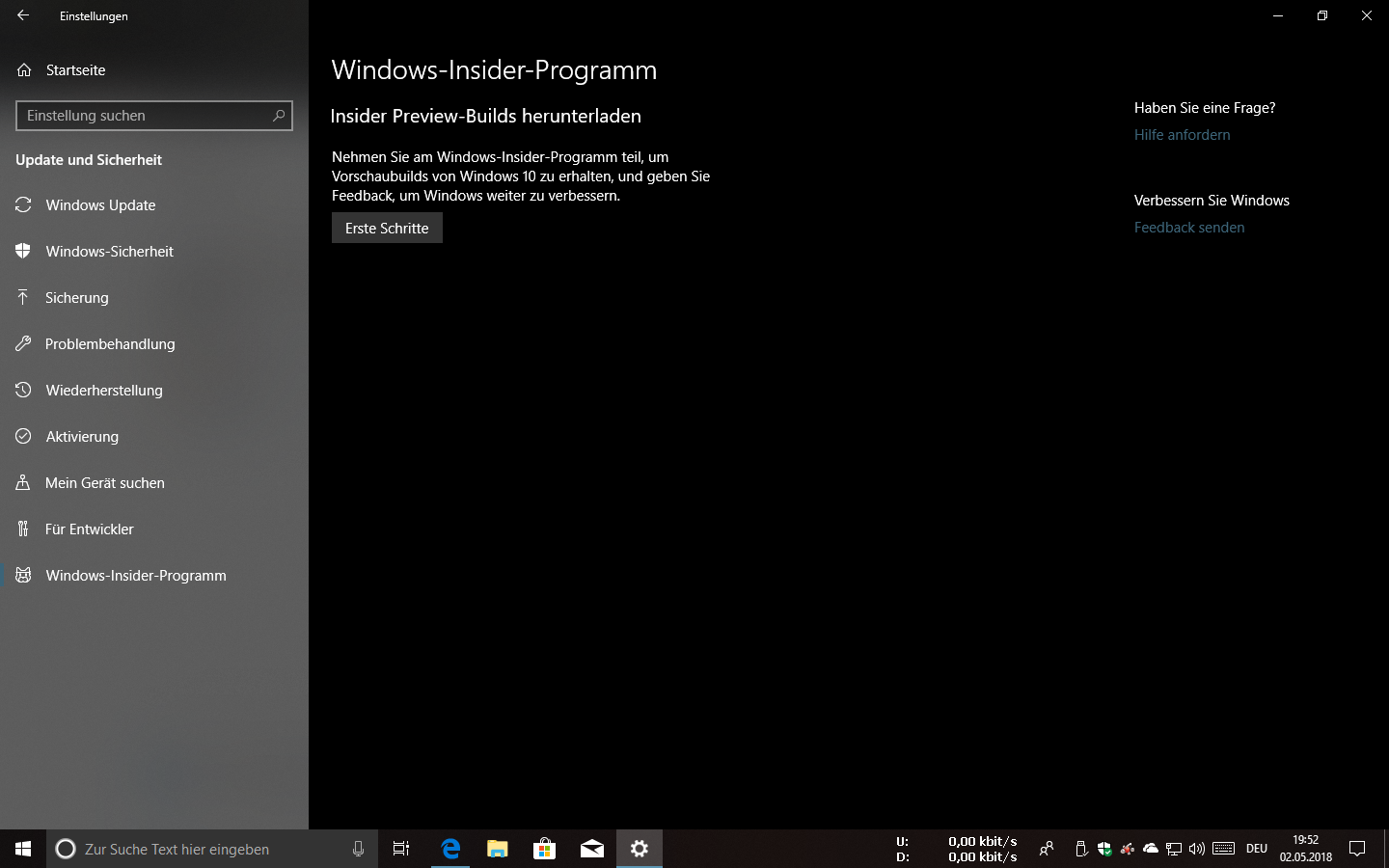The height and width of the screenshot is (868, 1389).
Task: Activate the Cortana microphone icon
Action: pos(358,849)
